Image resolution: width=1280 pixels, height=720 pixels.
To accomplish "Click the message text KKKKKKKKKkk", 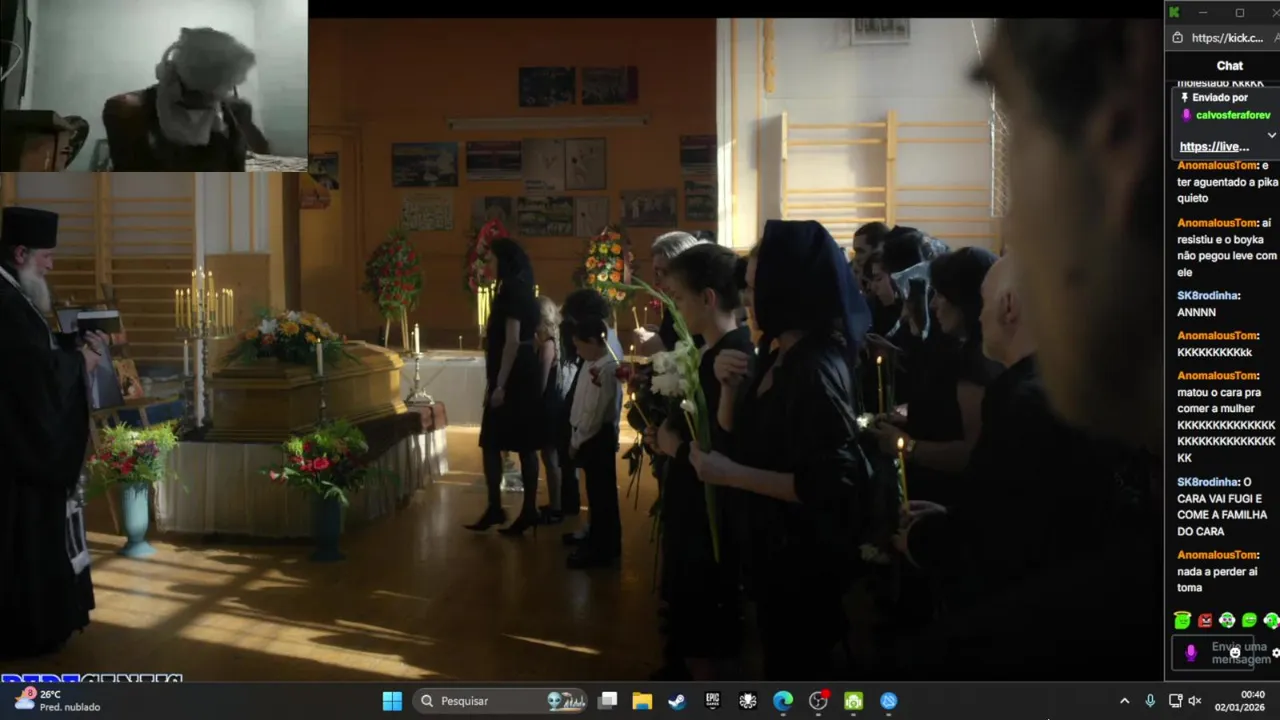I will [1214, 352].
